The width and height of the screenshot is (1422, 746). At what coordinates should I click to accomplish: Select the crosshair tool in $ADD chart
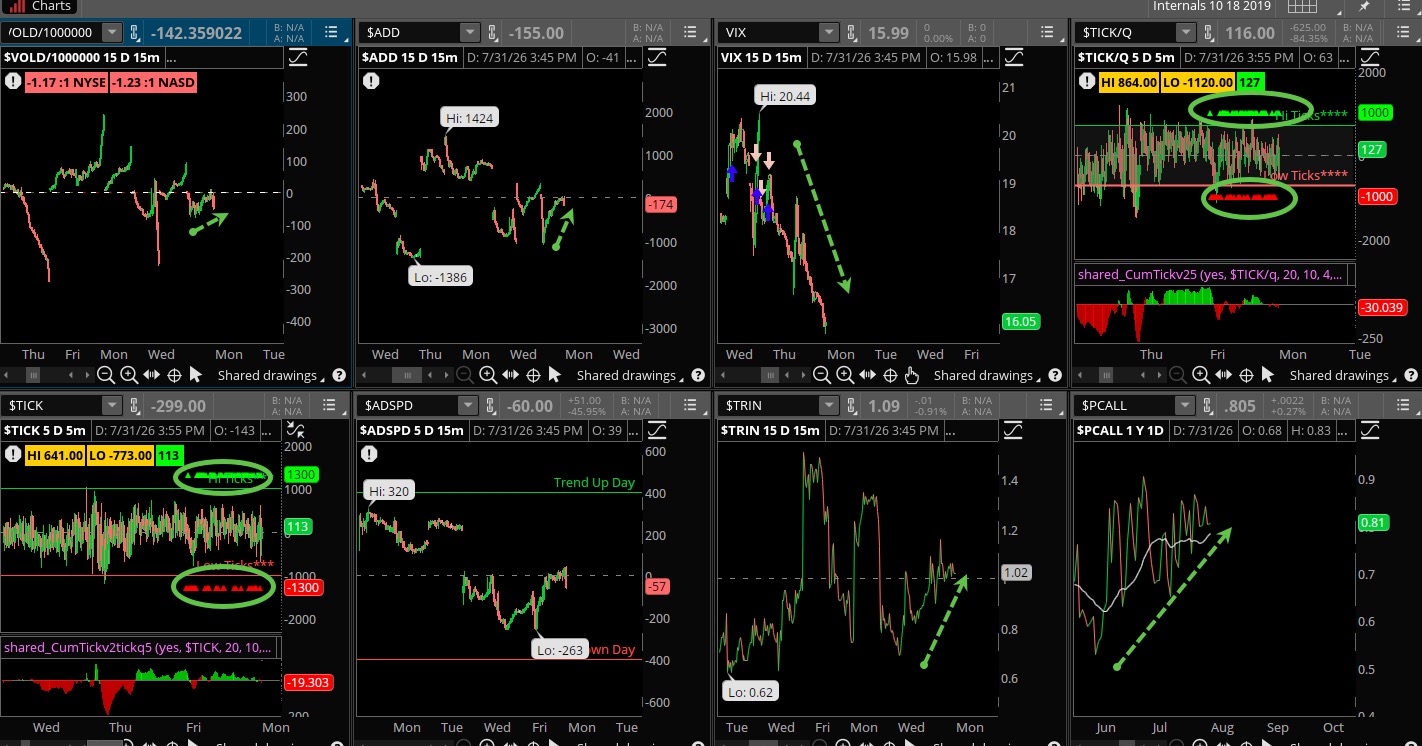pyautogui.click(x=533, y=375)
